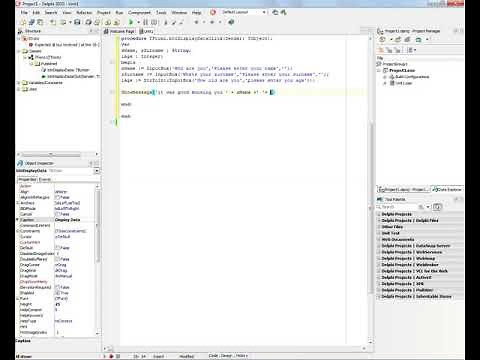Toggle the Enabled True checkbox
The image size is (480, 360).
pos(57,293)
